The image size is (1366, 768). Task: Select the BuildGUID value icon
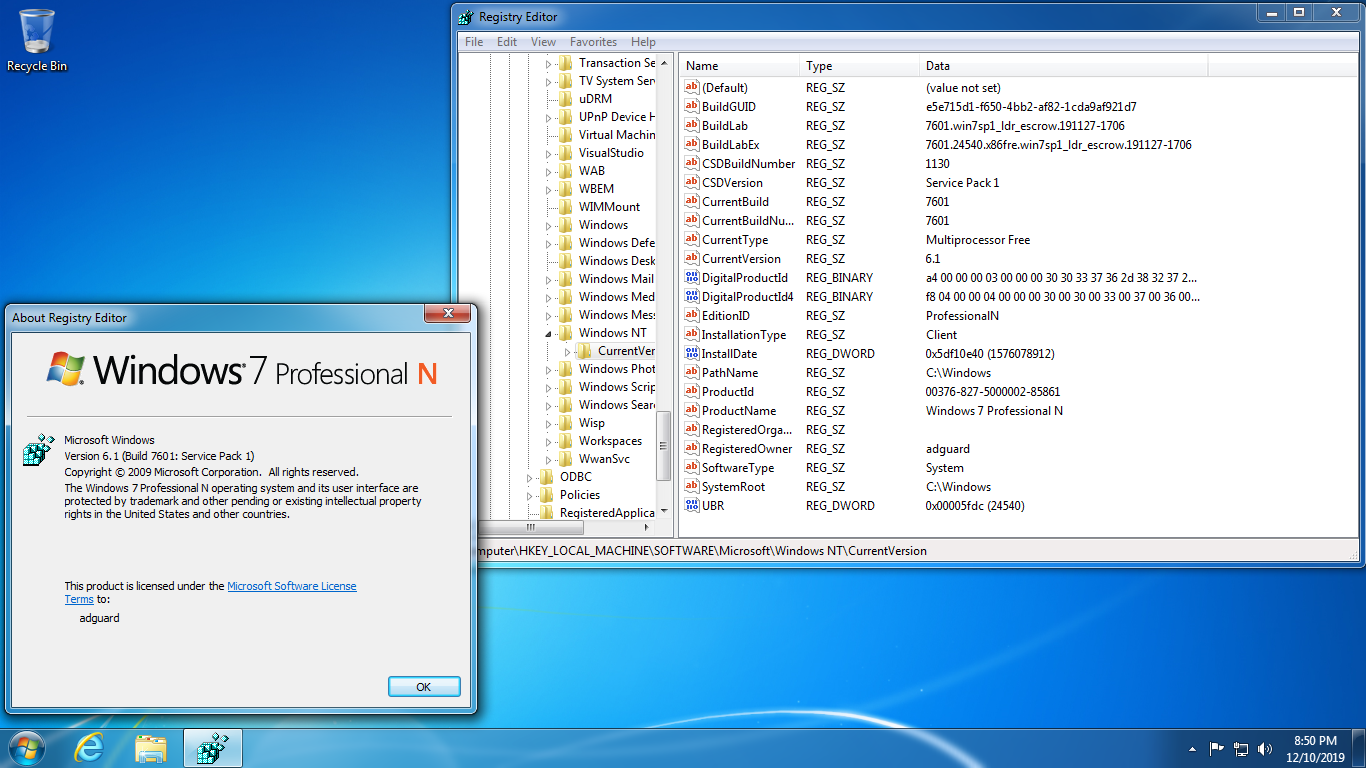(691, 107)
